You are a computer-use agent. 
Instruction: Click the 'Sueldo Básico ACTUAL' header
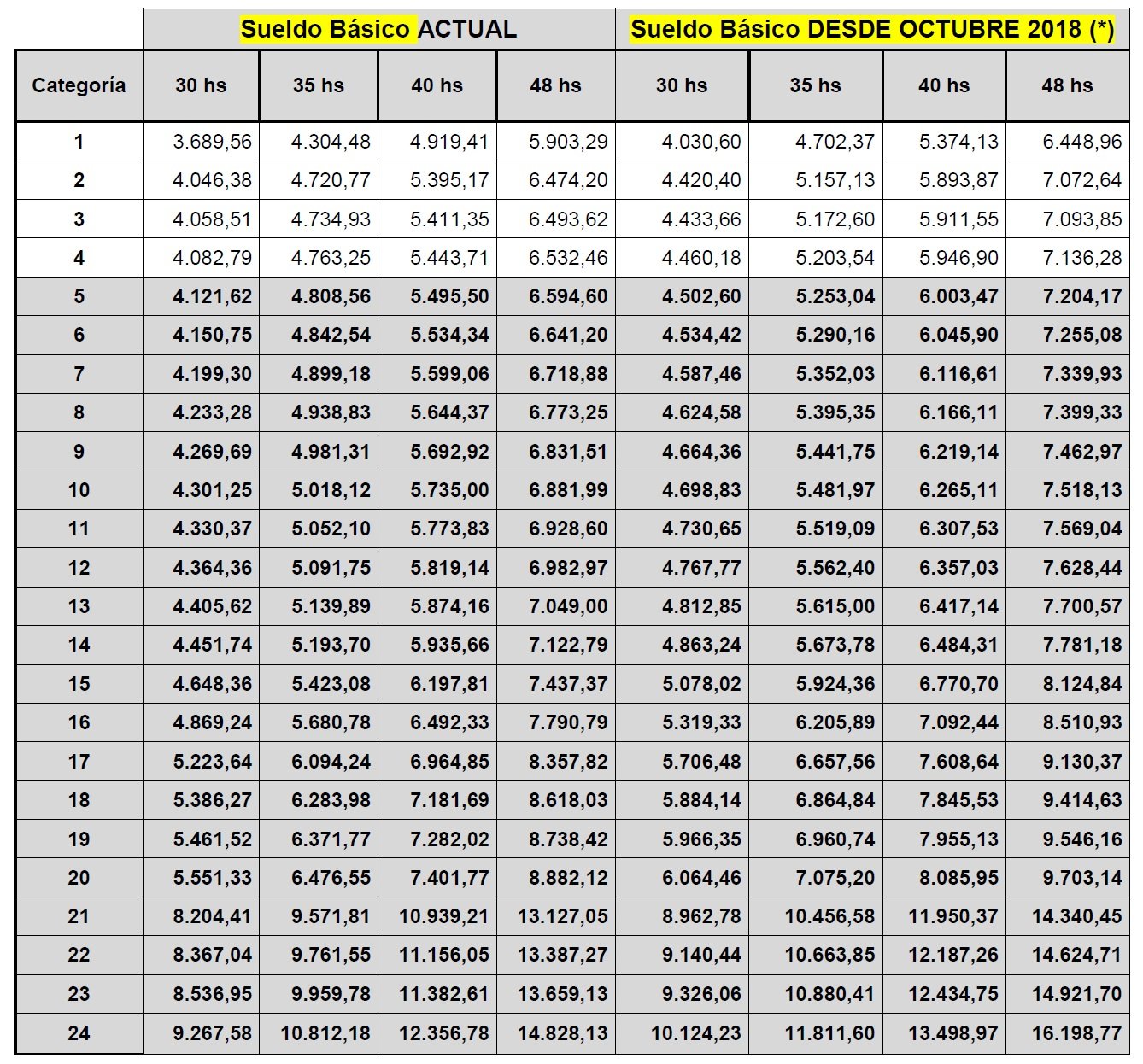[x=378, y=29]
